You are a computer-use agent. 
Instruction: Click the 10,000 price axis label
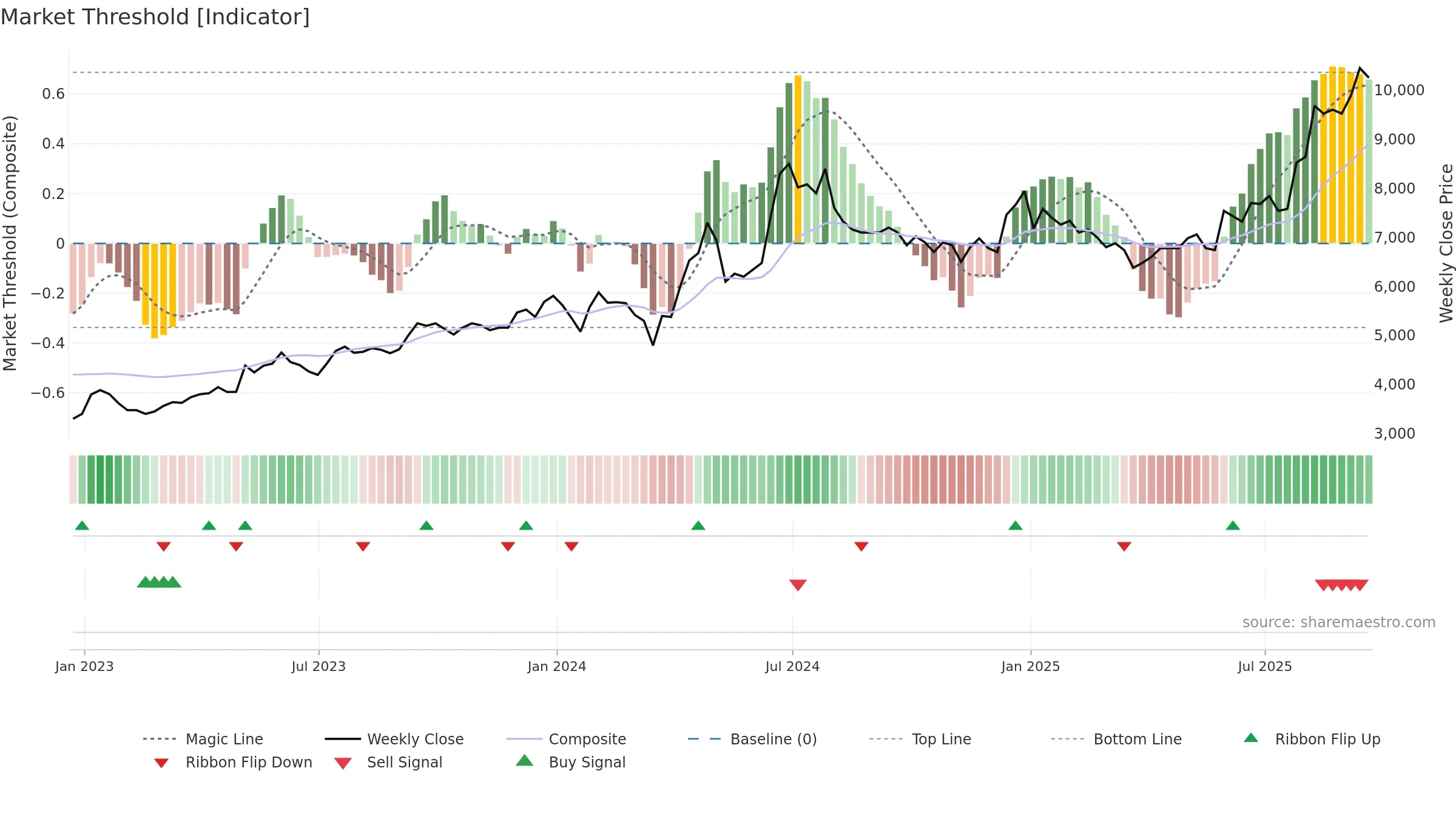coord(1399,90)
